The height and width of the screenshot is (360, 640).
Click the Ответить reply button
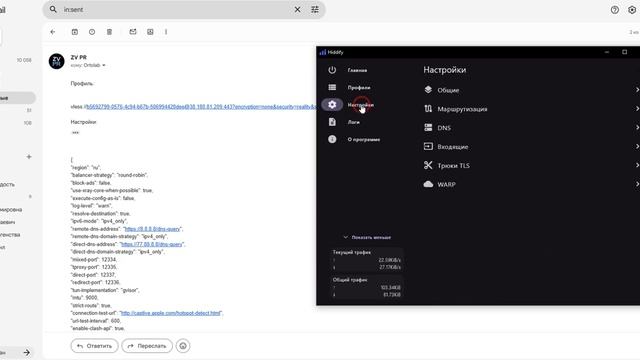tap(94, 346)
